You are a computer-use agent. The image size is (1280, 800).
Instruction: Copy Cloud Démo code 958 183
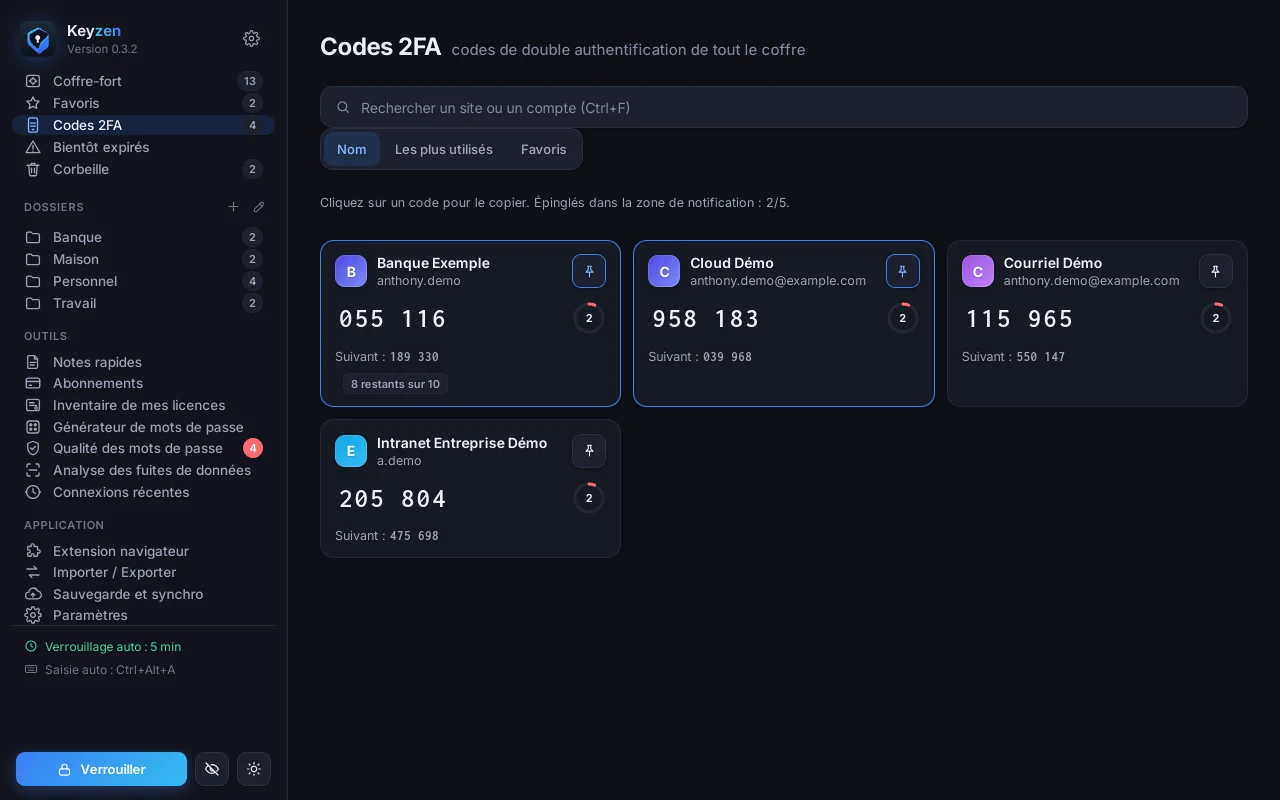click(706, 319)
